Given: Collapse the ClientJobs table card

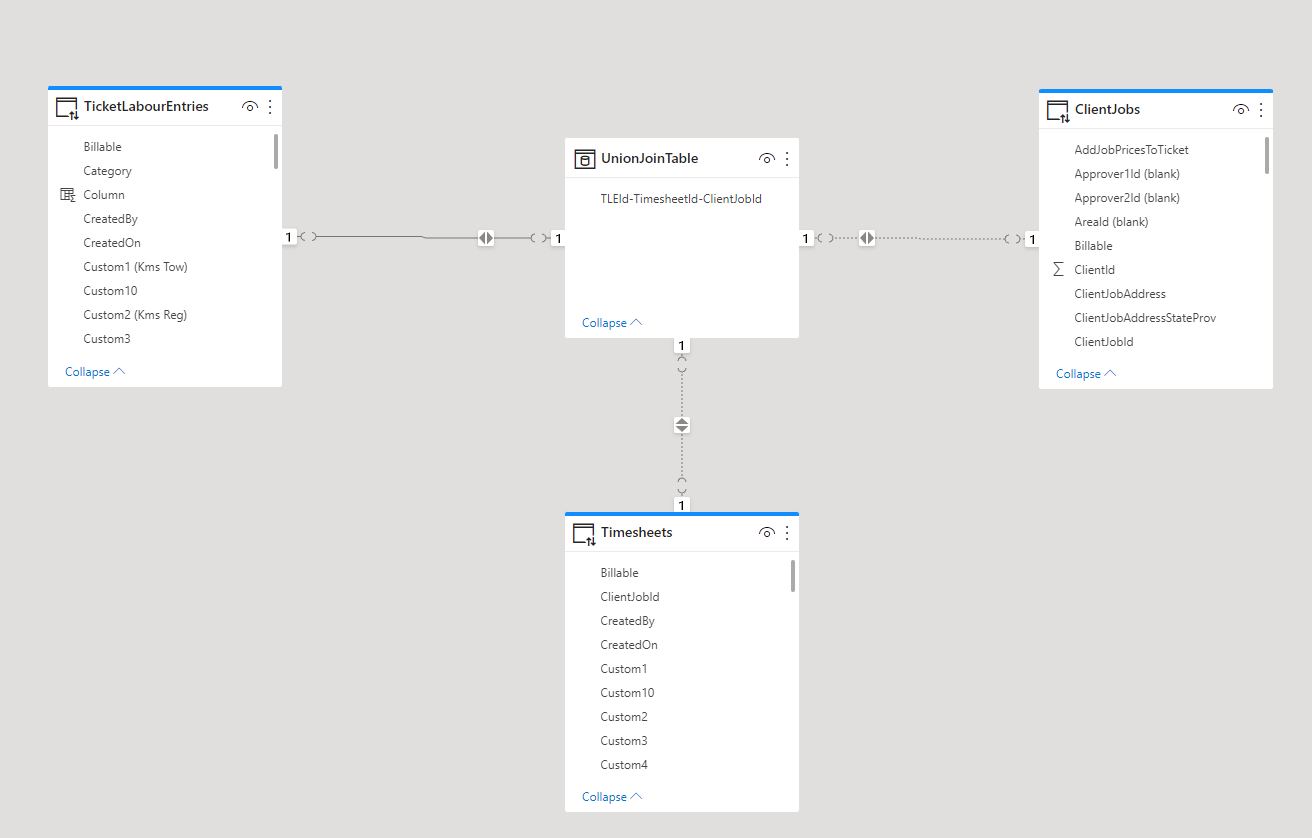Looking at the screenshot, I should coord(1086,374).
